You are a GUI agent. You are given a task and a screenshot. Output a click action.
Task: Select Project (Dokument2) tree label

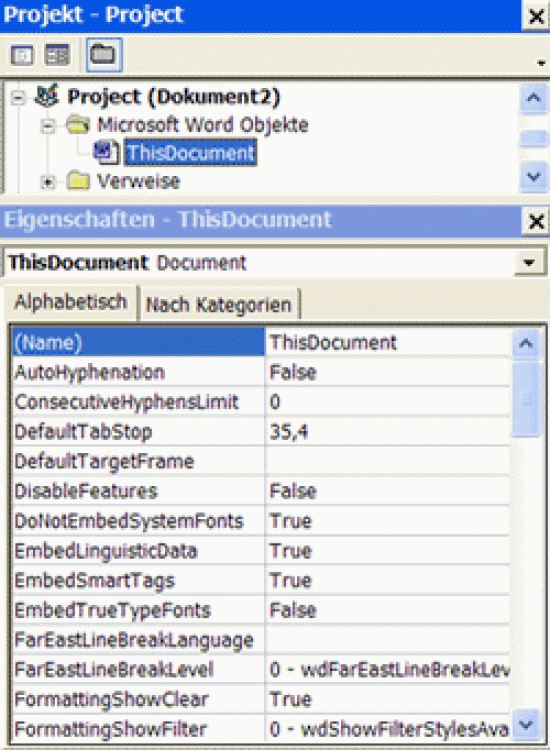[173, 97]
